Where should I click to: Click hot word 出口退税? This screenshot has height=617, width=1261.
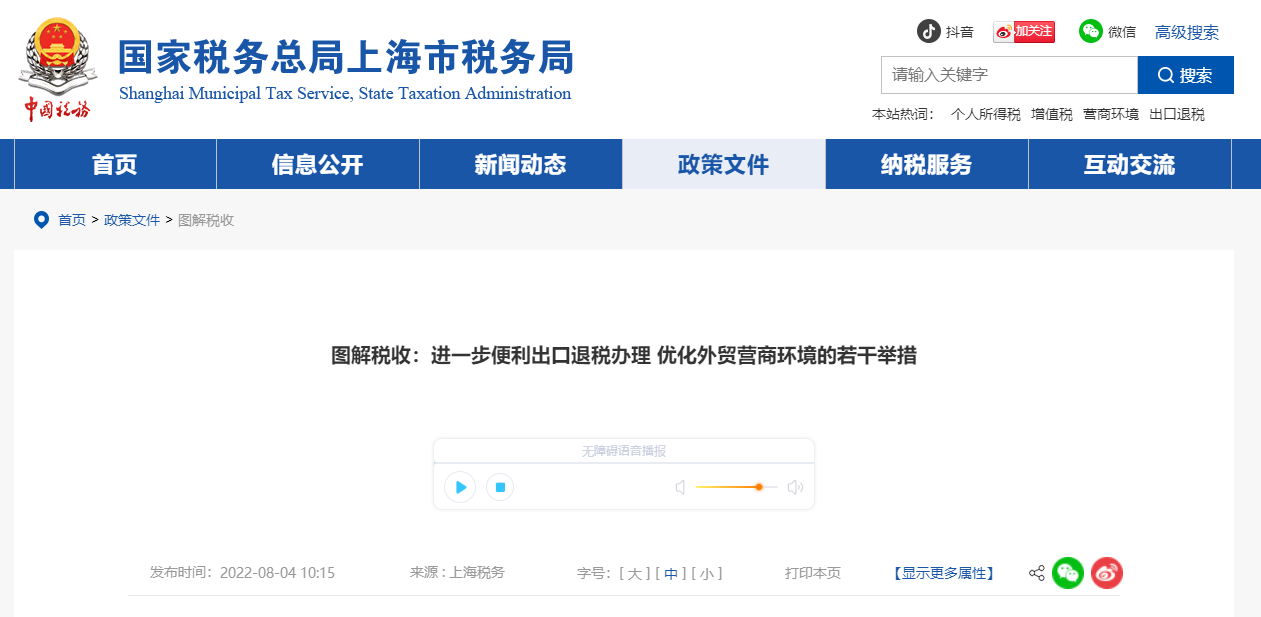(x=1177, y=114)
